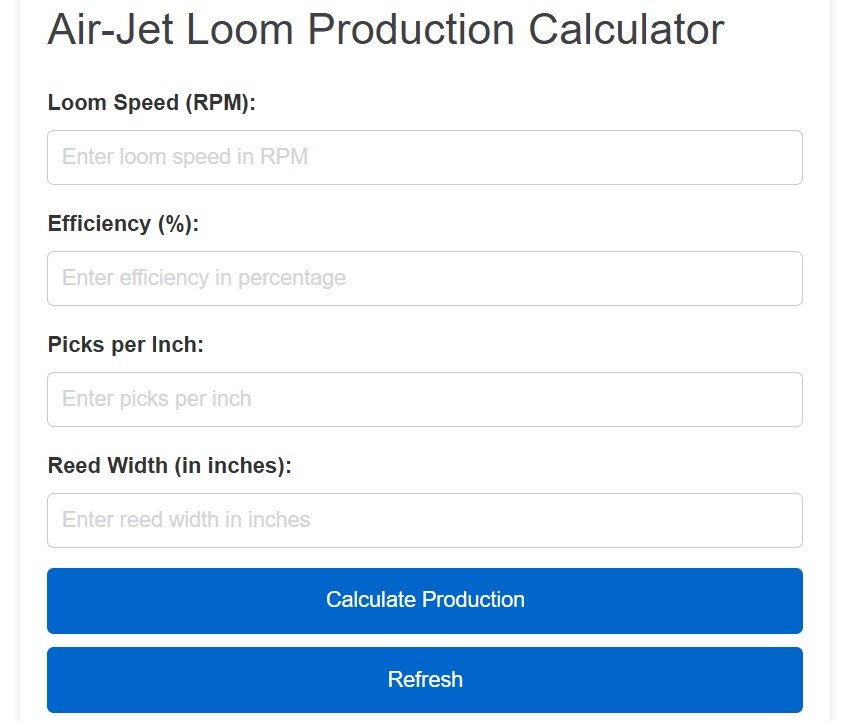Click Calculate Production to compute output
Viewport: 849px width, 721px height.
coord(424,600)
